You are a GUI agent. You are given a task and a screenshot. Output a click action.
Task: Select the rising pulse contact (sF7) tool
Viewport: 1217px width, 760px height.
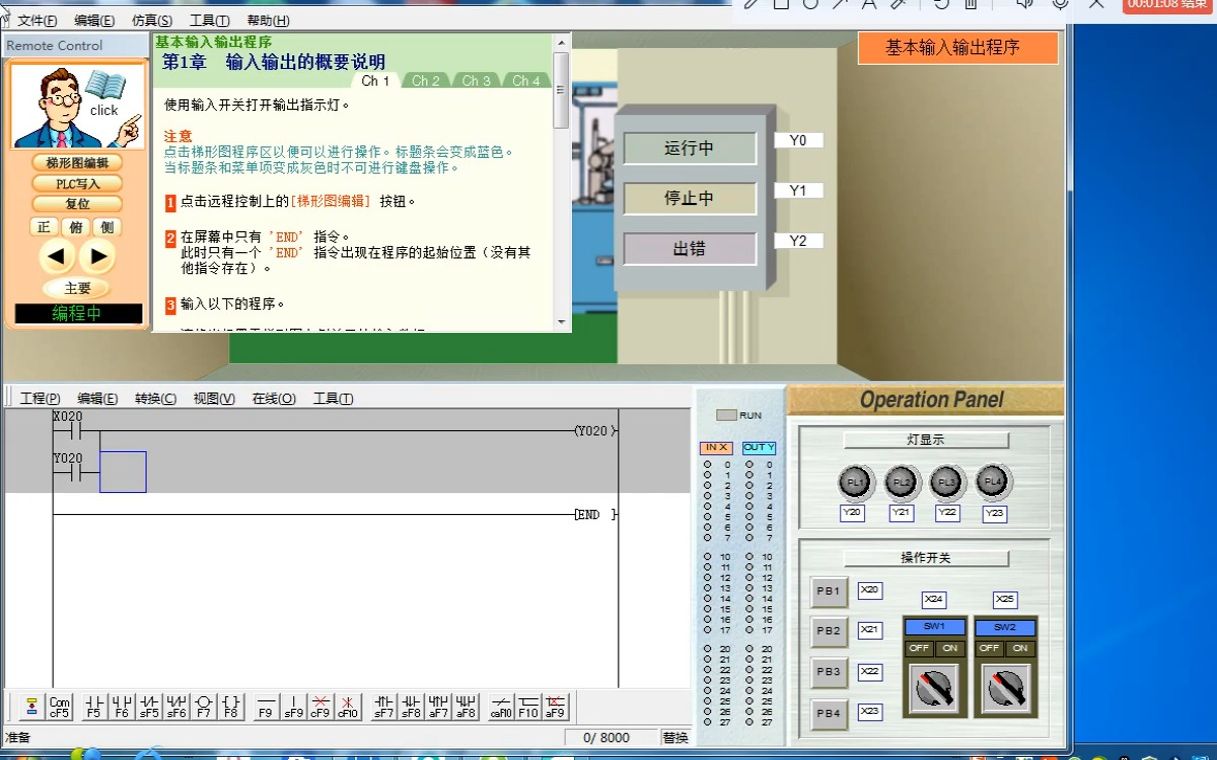coord(383,707)
